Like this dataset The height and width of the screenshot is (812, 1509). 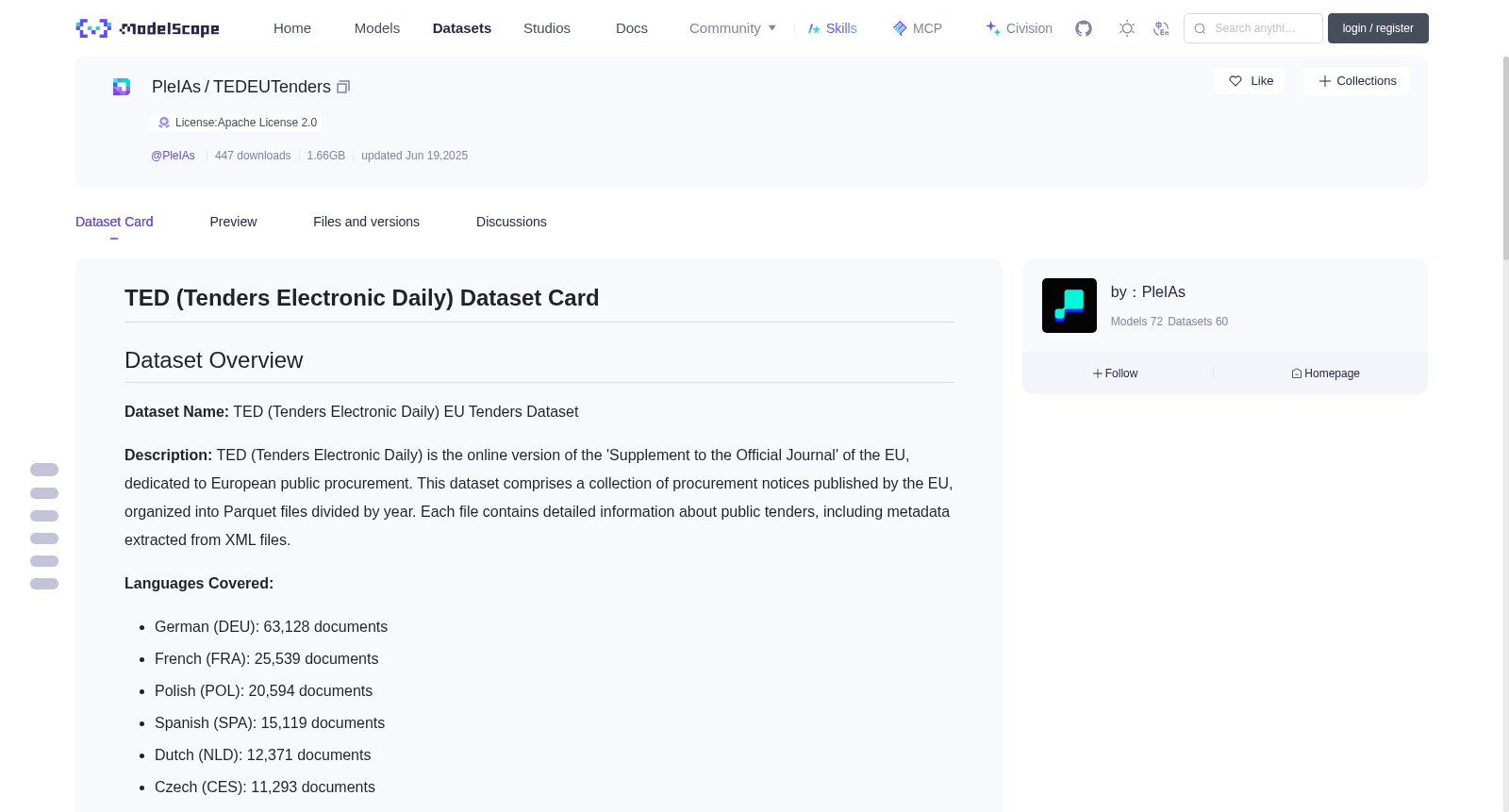pyautogui.click(x=1250, y=81)
